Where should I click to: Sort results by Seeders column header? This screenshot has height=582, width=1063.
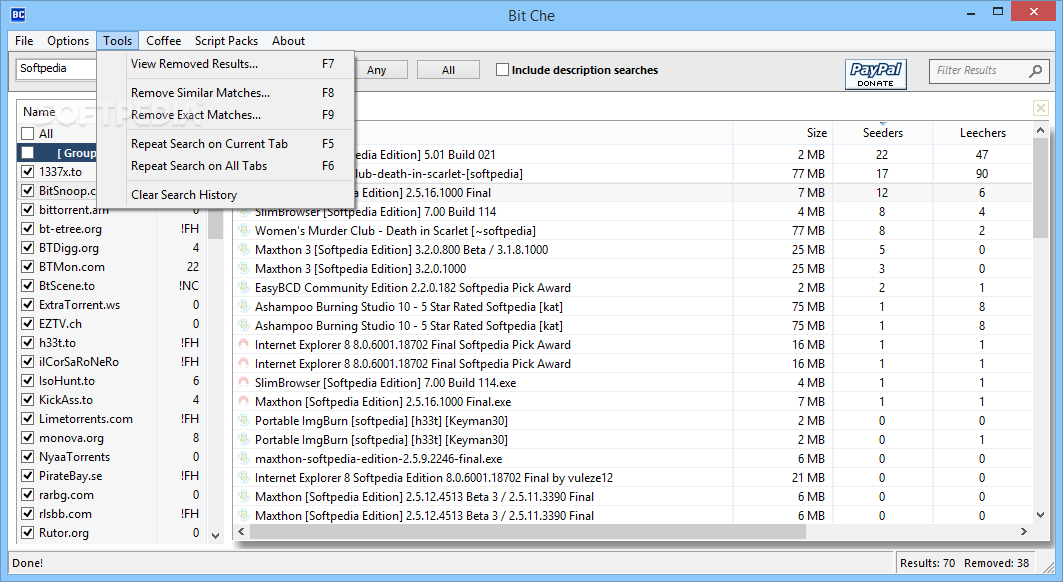(883, 133)
